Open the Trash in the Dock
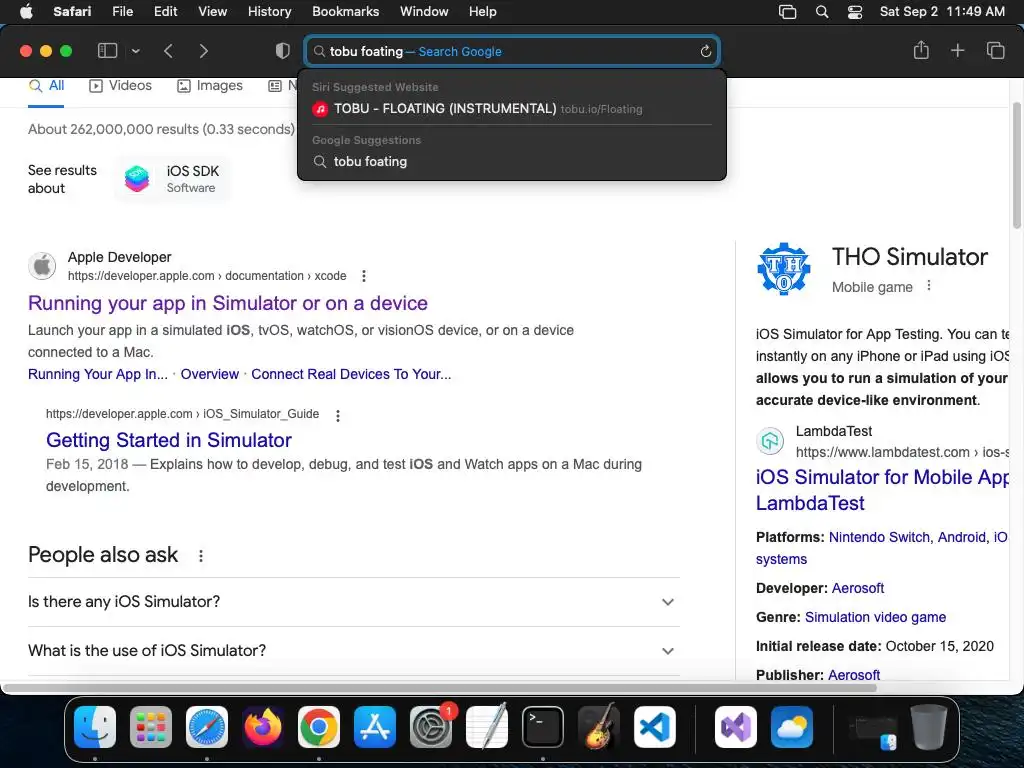This screenshot has width=1024, height=768. pos(929,727)
